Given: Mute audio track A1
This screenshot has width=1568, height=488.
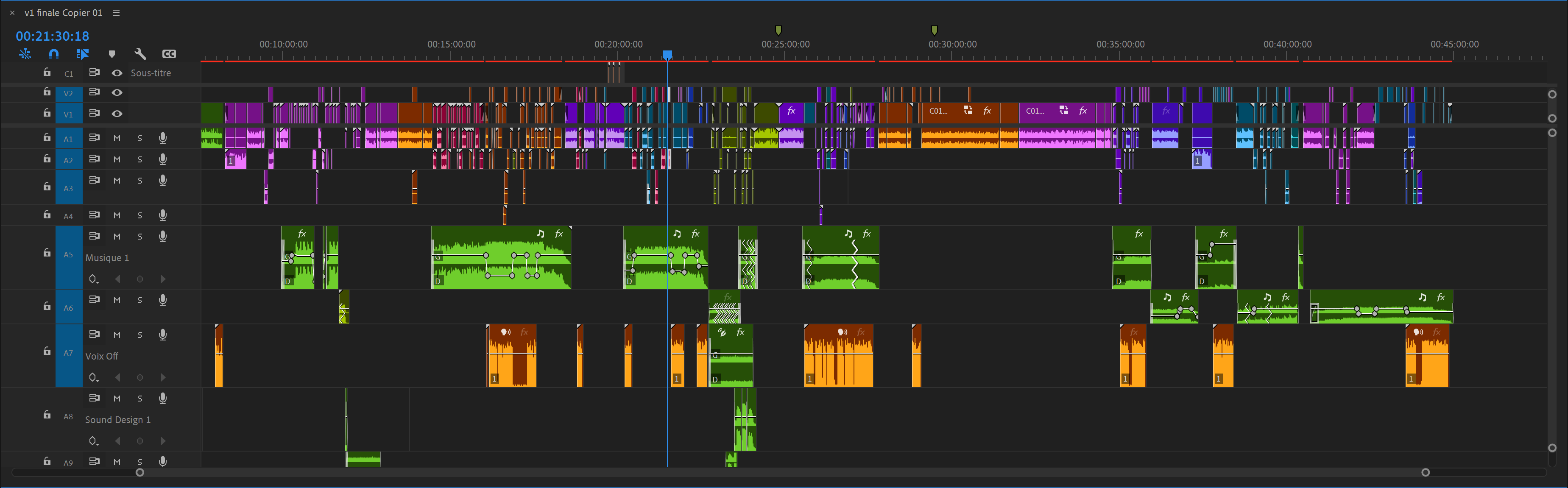Looking at the screenshot, I should [x=117, y=138].
